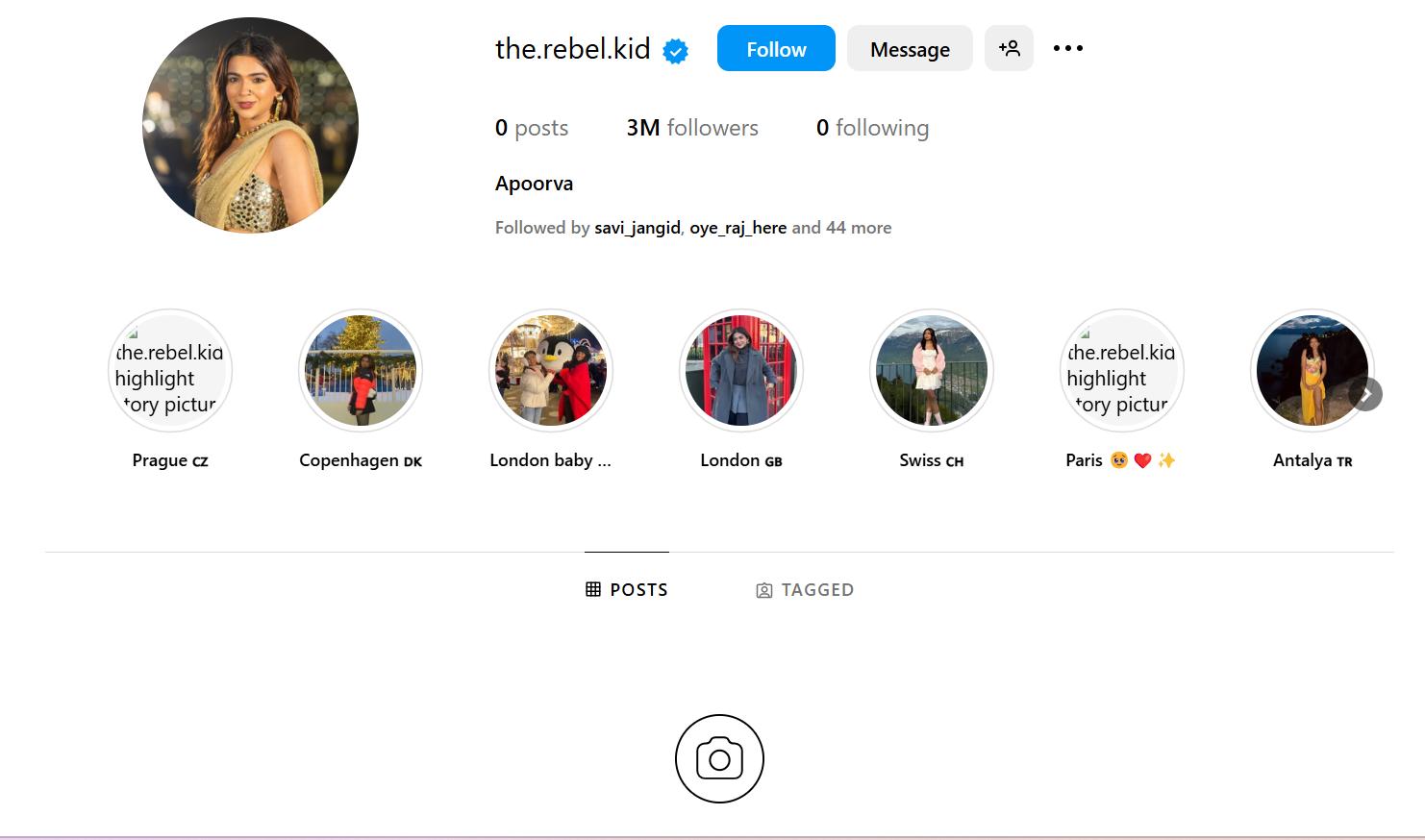Image resolution: width=1425 pixels, height=840 pixels.
Task: Open the Paris highlight
Action: click(x=1122, y=371)
